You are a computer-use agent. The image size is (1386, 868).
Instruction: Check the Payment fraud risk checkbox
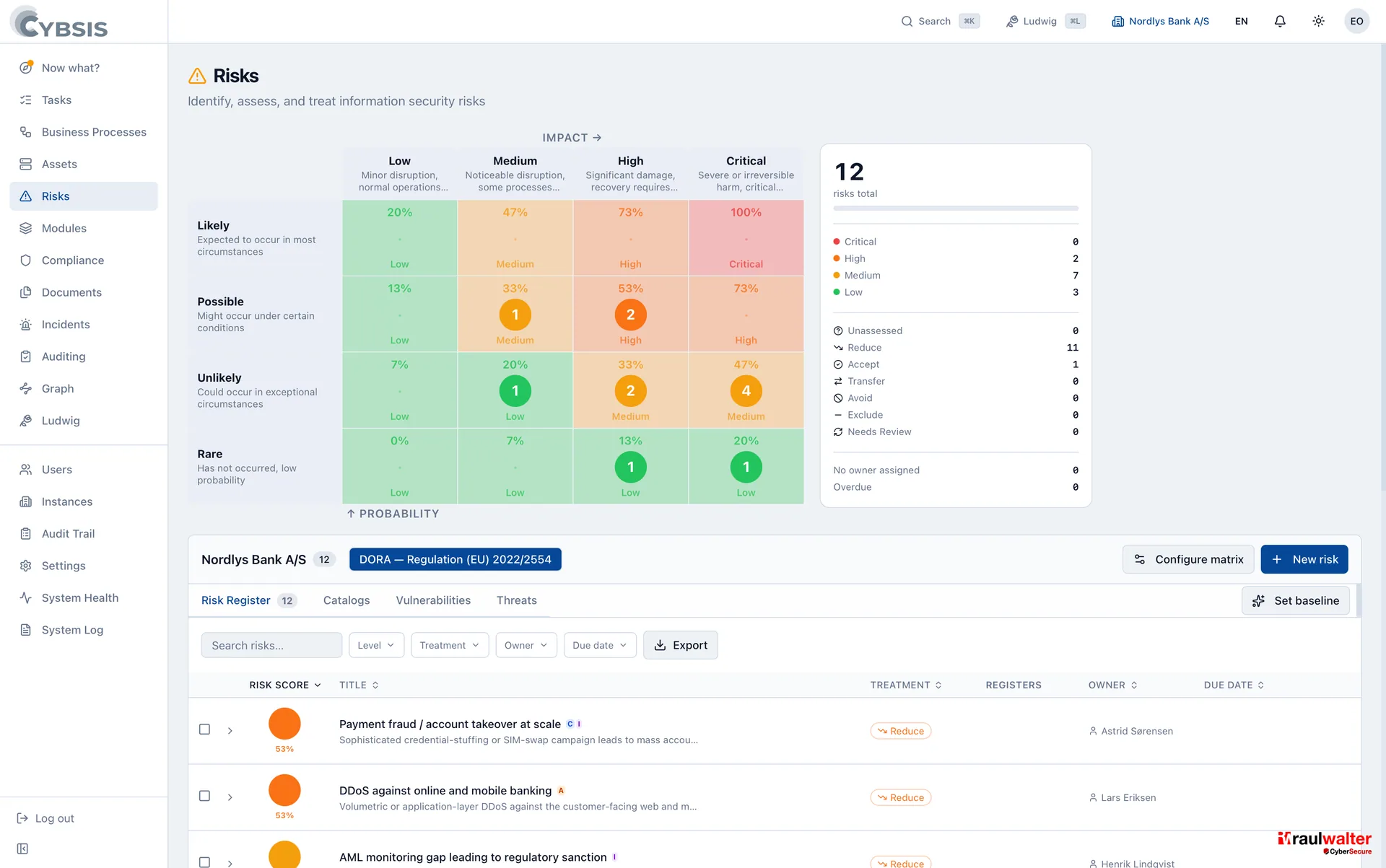point(205,729)
